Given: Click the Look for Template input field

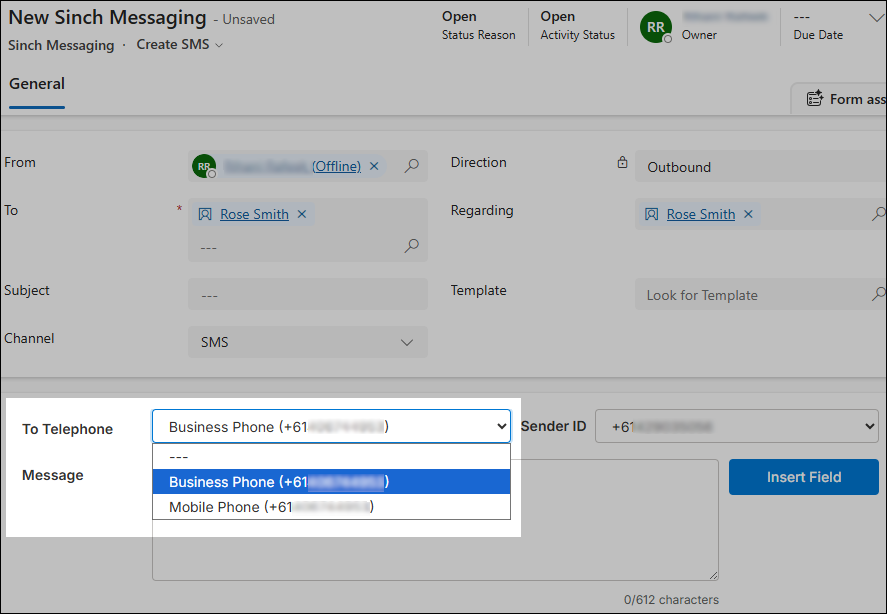Looking at the screenshot, I should [752, 294].
